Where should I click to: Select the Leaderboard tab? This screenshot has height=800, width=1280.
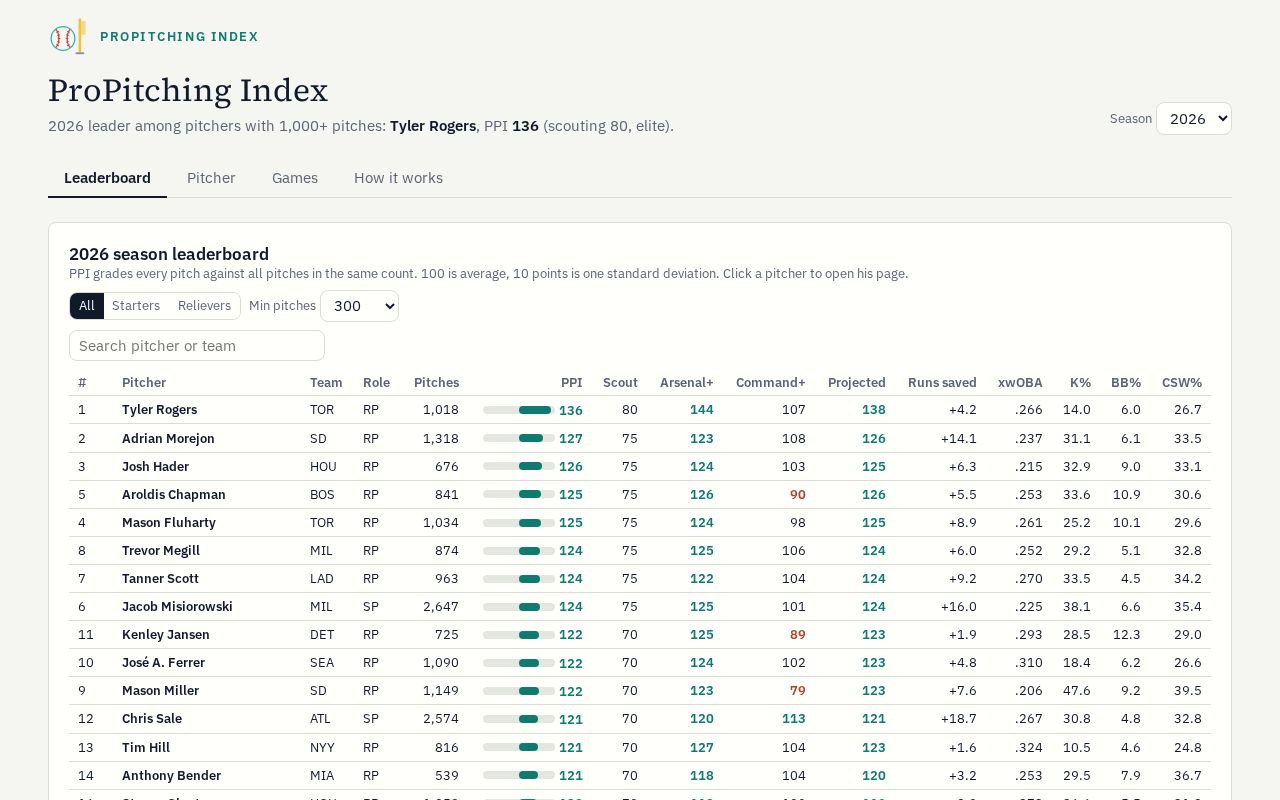(x=107, y=178)
